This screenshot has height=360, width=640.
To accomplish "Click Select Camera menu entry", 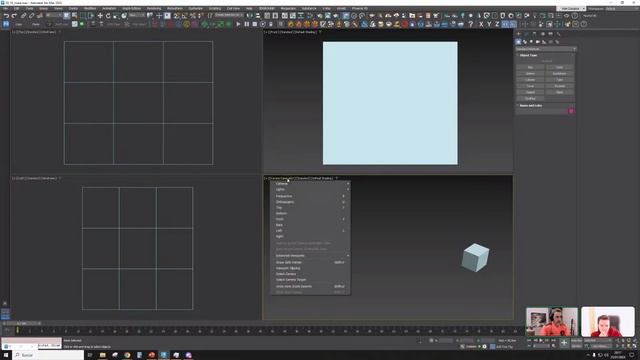I will (x=310, y=274).
